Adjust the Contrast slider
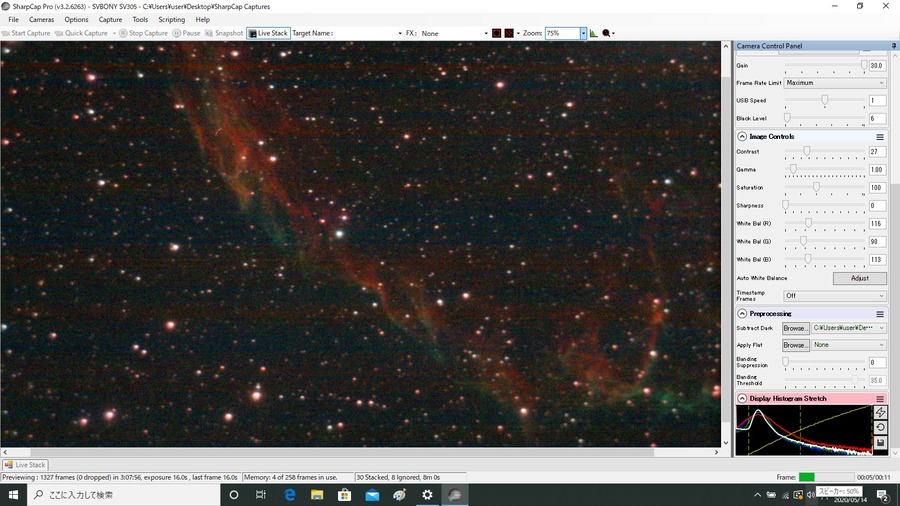This screenshot has width=900, height=506. 825,152
